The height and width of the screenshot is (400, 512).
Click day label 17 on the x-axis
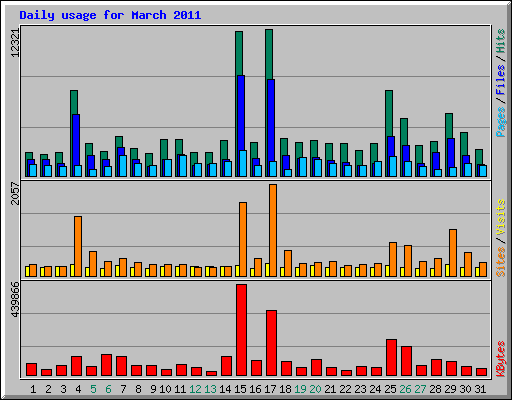(x=270, y=389)
